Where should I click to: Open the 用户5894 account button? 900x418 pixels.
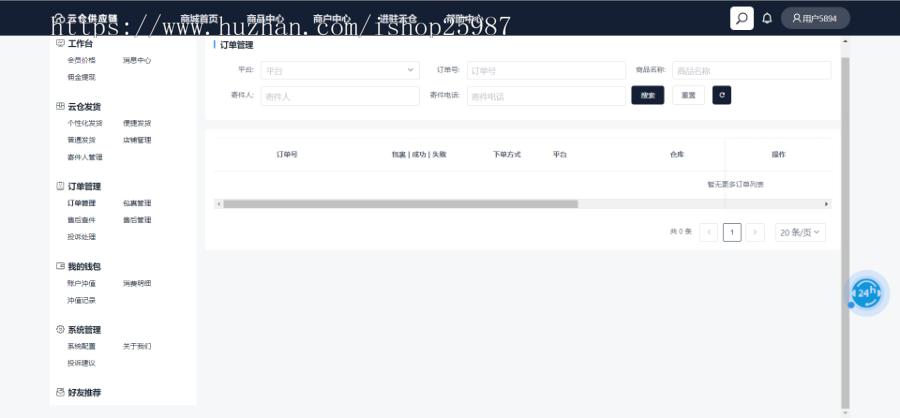pos(815,18)
